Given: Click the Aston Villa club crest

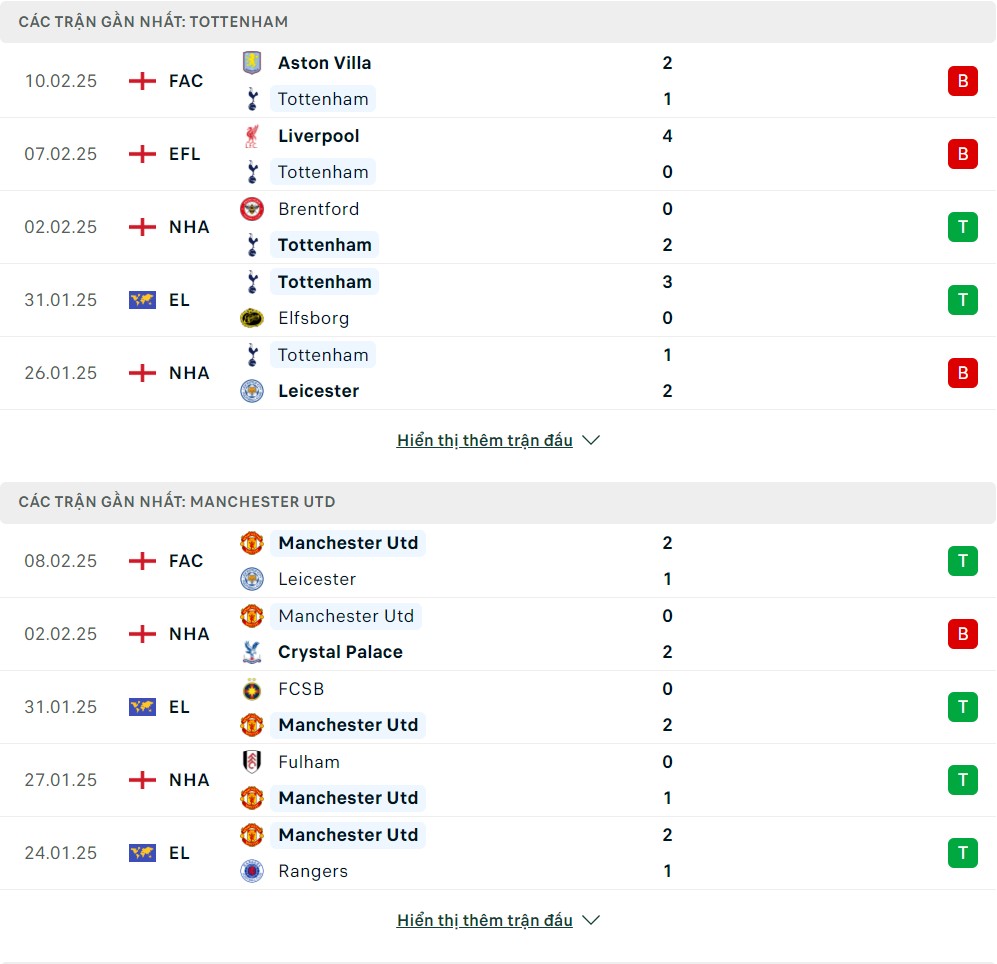Looking at the screenshot, I should coord(252,63).
